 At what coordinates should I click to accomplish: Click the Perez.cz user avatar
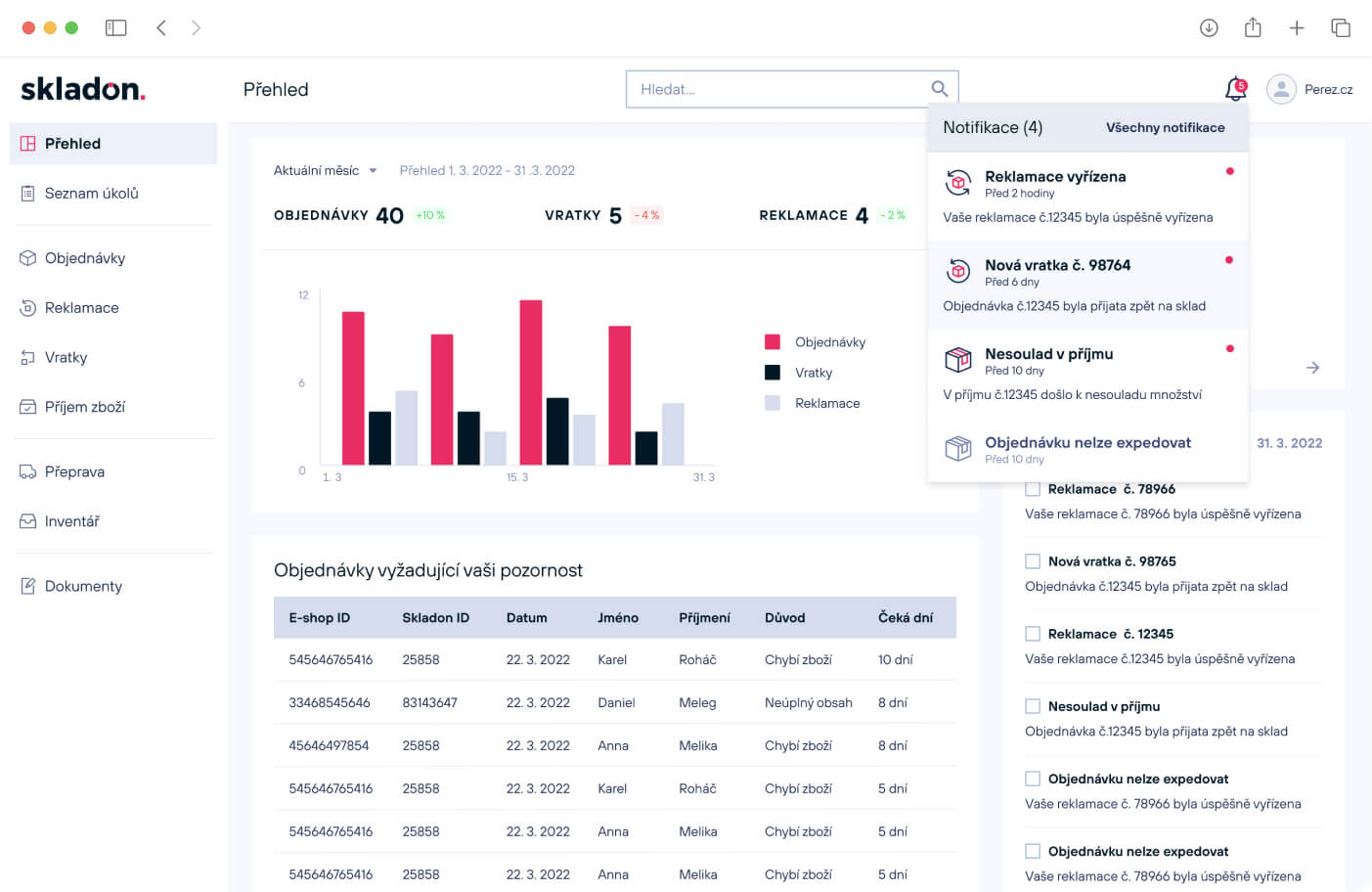(1281, 89)
